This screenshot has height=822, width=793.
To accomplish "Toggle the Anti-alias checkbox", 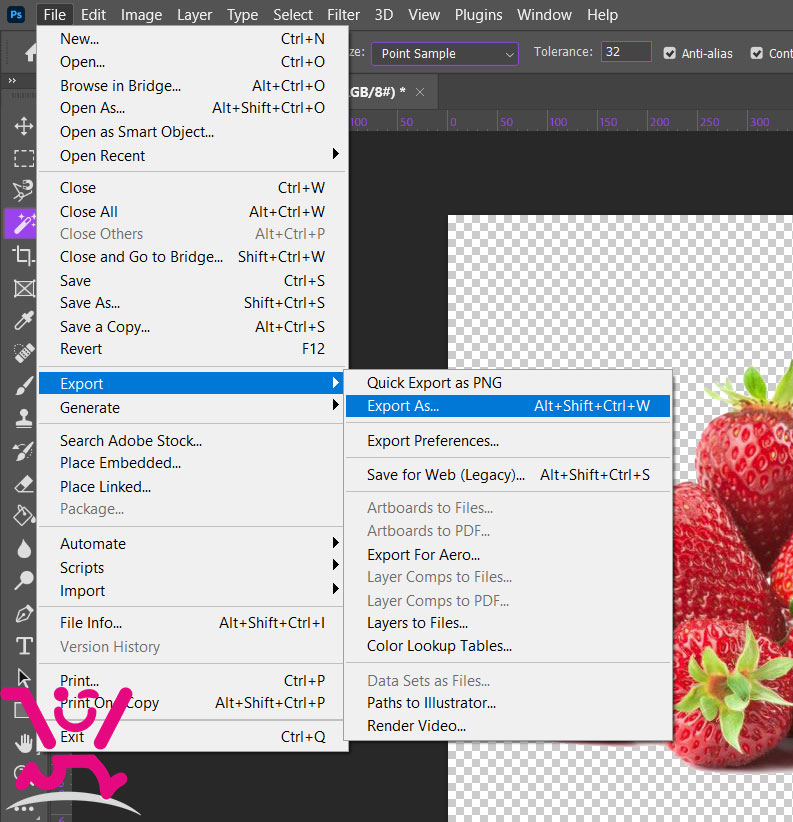I will pos(669,53).
